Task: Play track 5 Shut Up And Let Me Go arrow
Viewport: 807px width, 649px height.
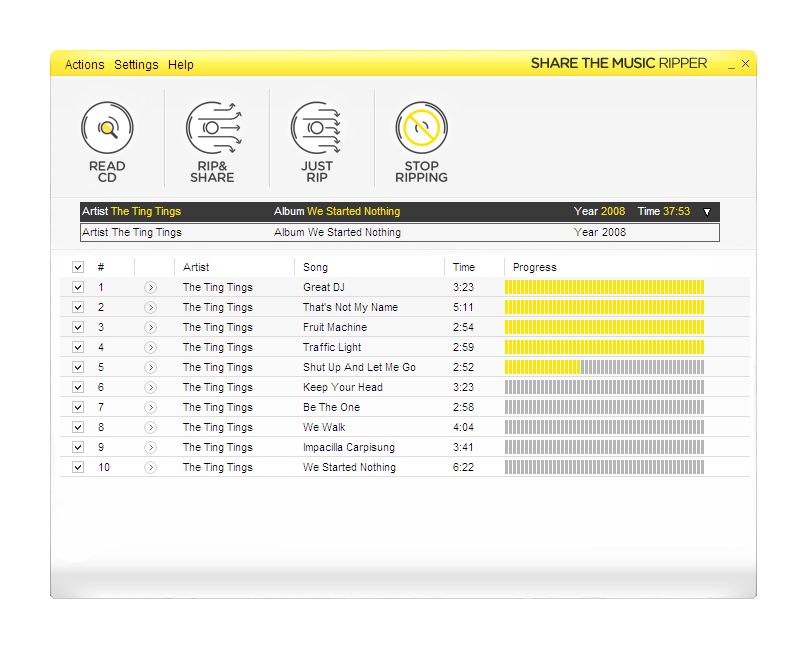Action: 150,367
